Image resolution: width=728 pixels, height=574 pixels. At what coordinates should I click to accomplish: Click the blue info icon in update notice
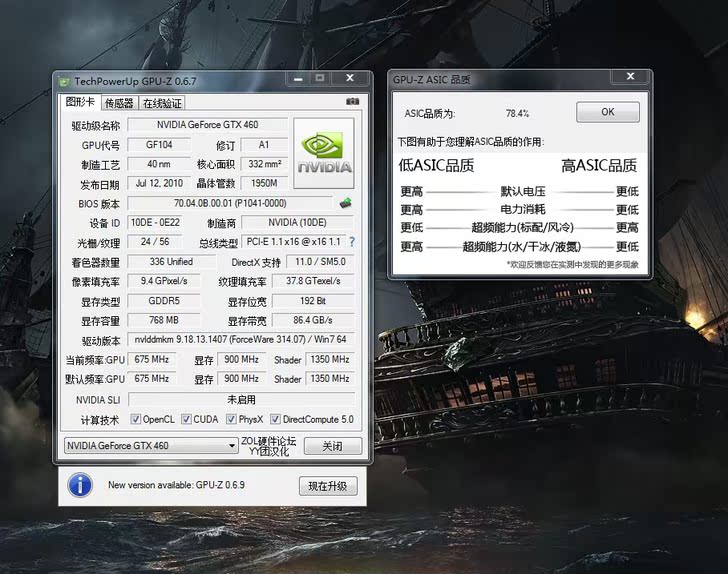point(80,485)
